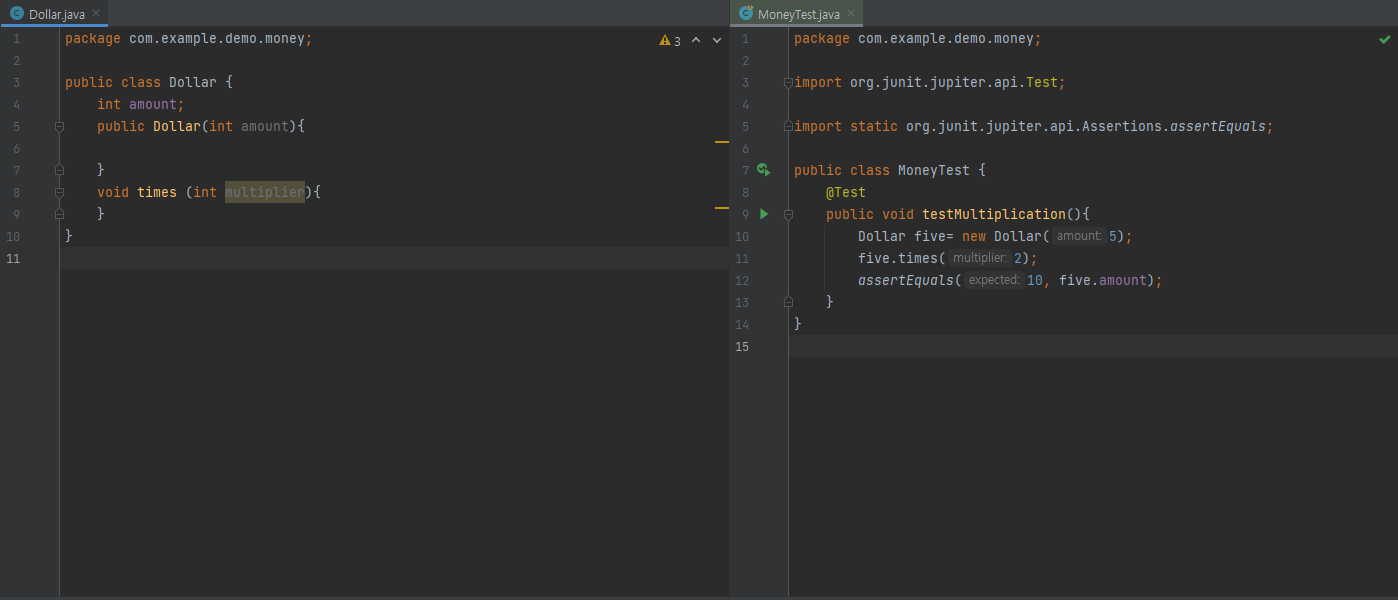Viewport: 1398px width, 600px height.
Task: Click the 'int amount;' field declaration
Action: 141,105
